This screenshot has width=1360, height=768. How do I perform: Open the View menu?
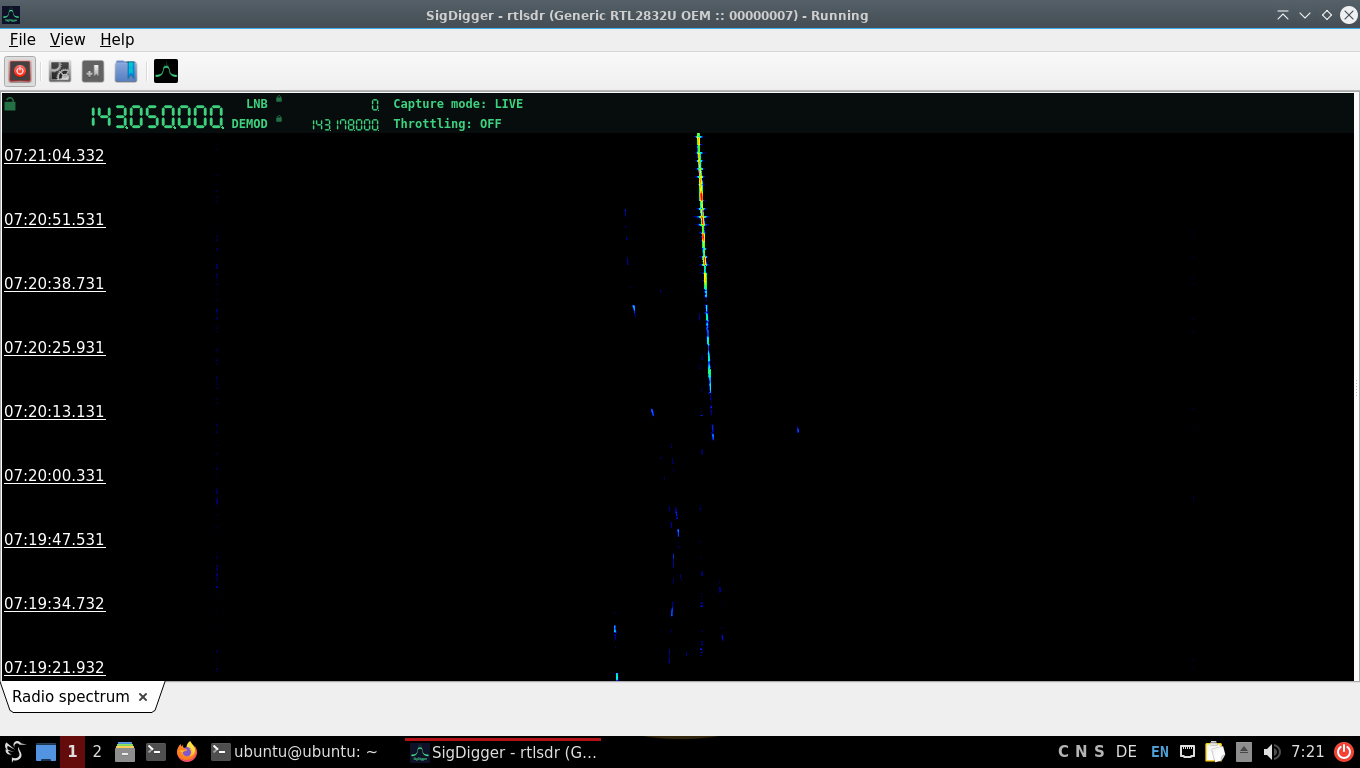(67, 39)
